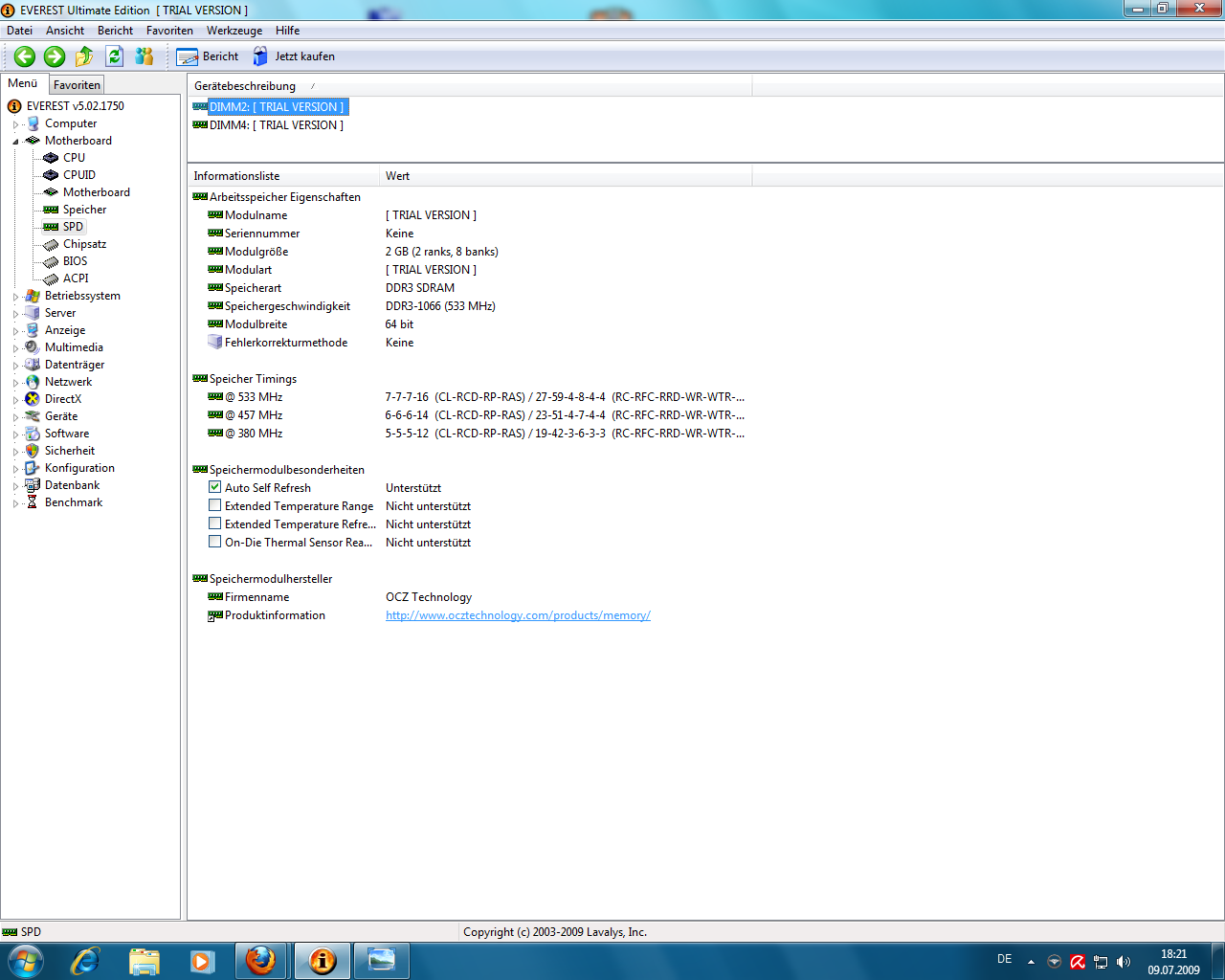Expand the Netzwerk tree node

point(15,383)
